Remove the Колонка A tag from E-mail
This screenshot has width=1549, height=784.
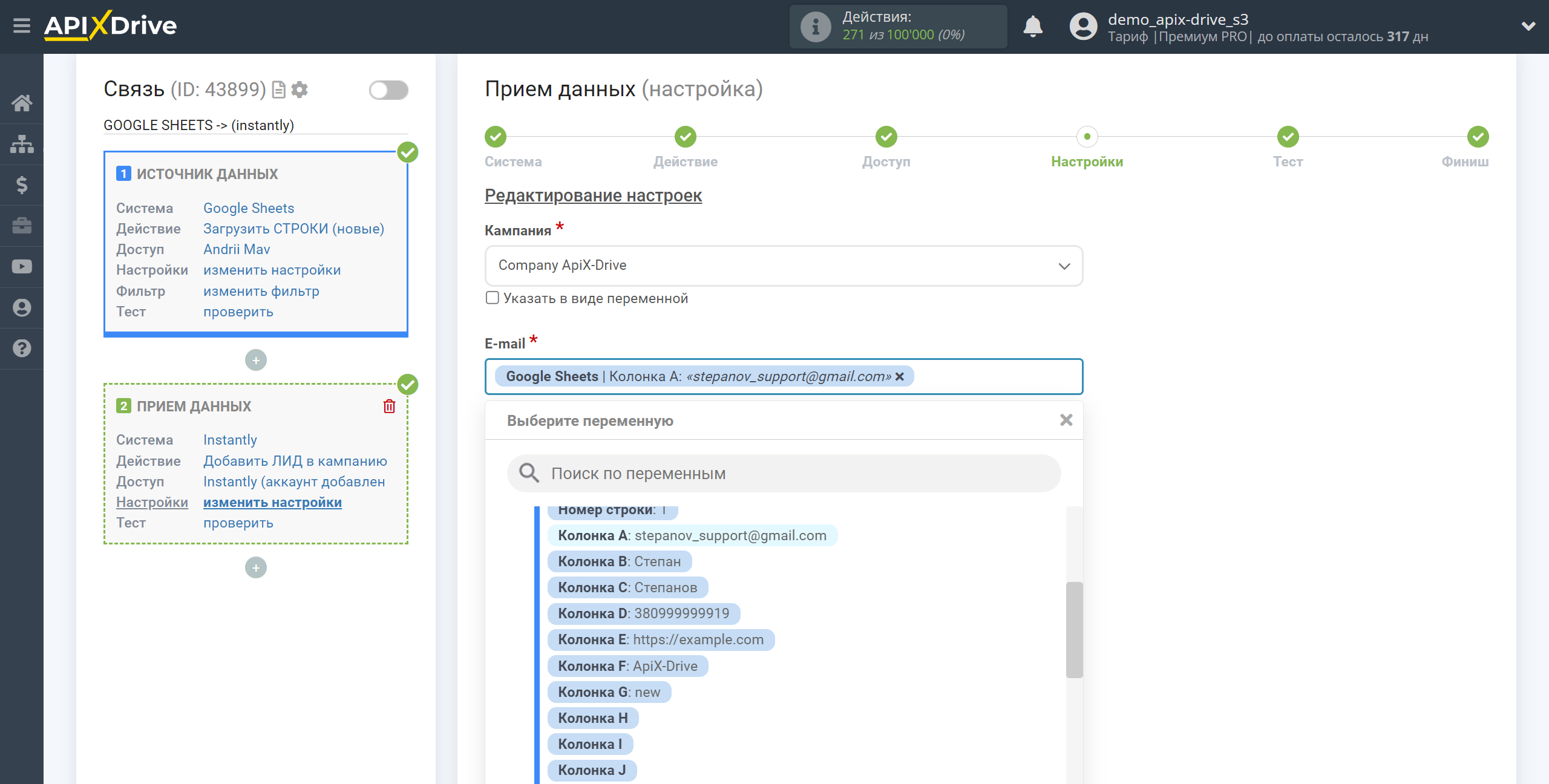900,376
